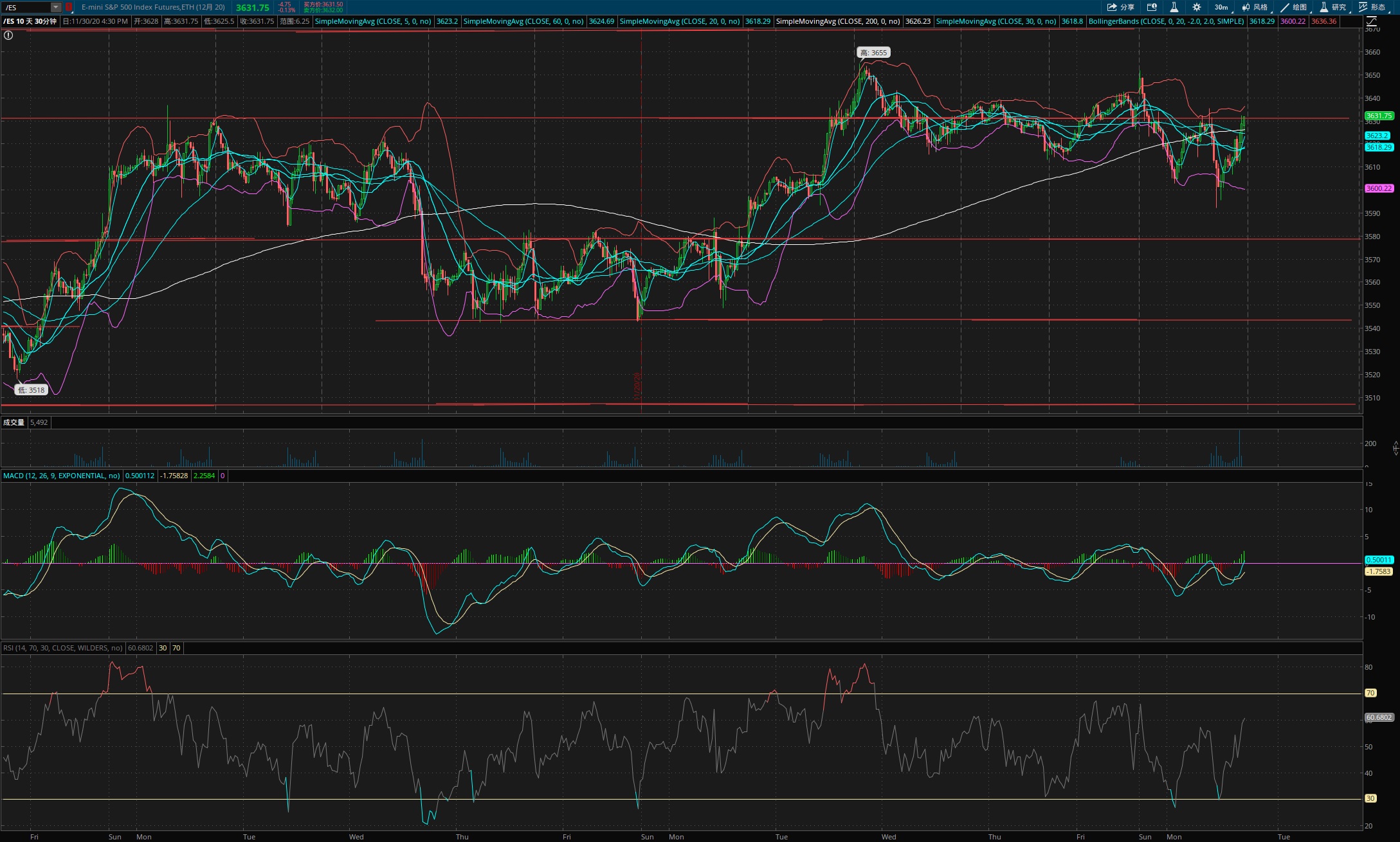The width and height of the screenshot is (1400, 842).
Task: Click the MACD value 2.2584 in header
Action: click(205, 476)
